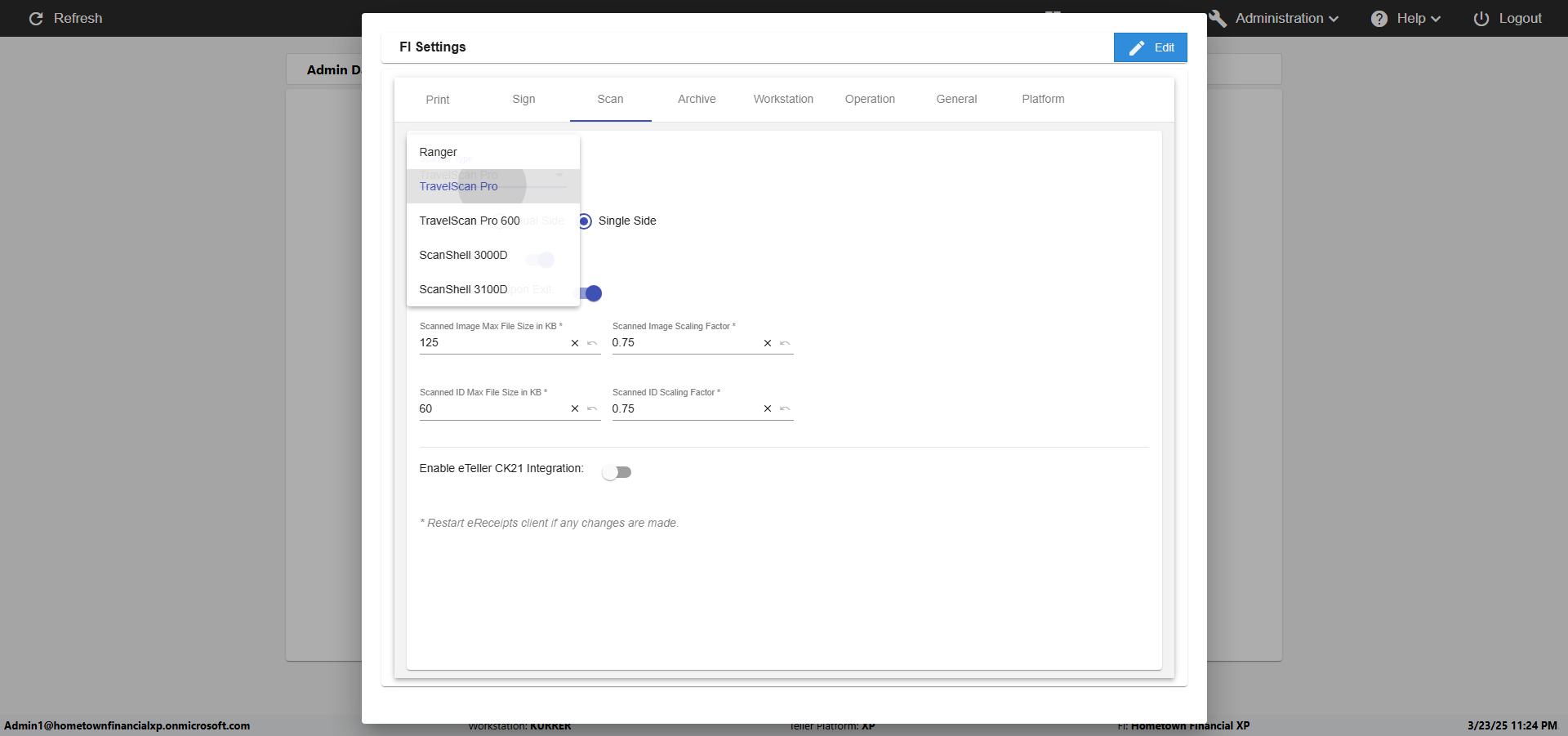Image resolution: width=1568 pixels, height=736 pixels.
Task: Undo the Scanned ID Scaling Factor change
Action: pyautogui.click(x=785, y=409)
